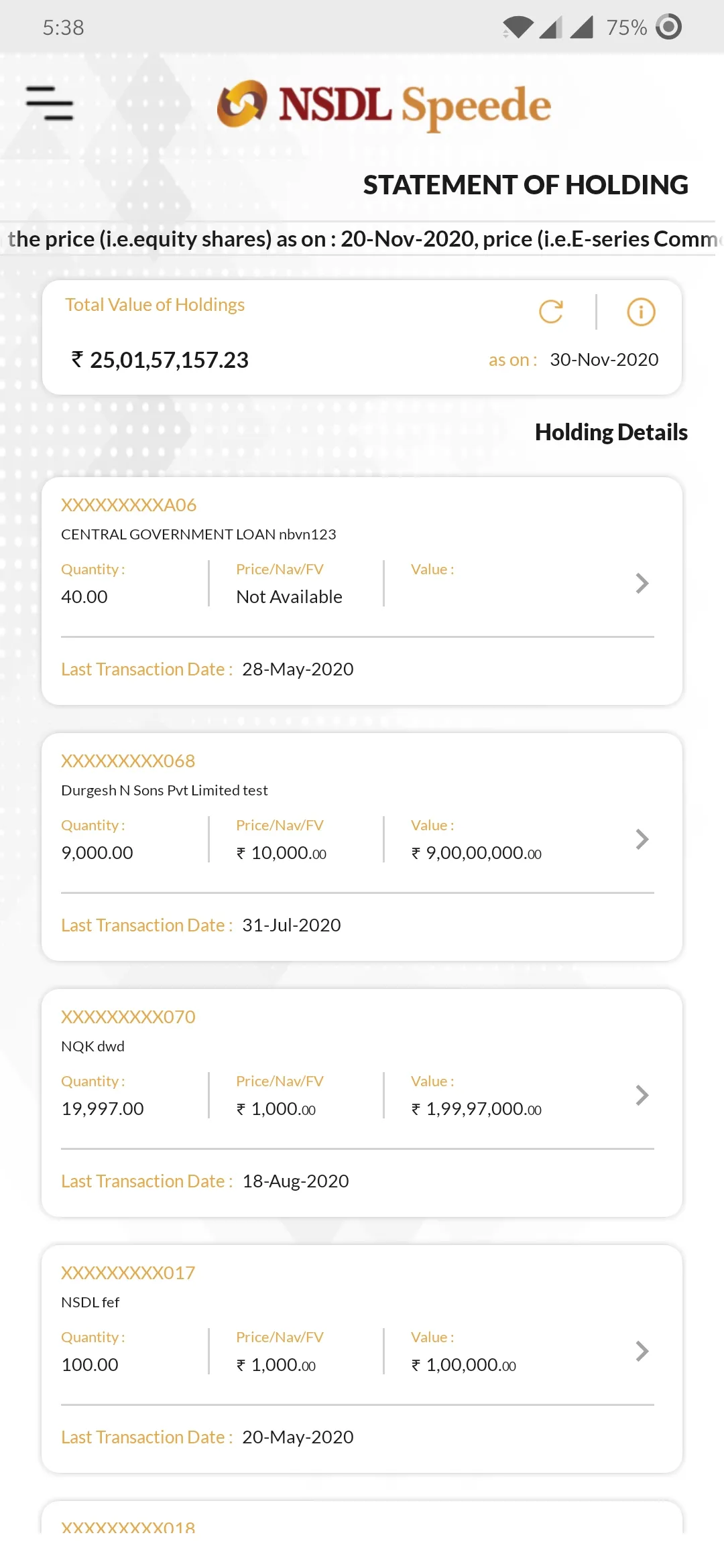This screenshot has width=724, height=1568.
Task: Tap the Holding Details heading
Action: [x=611, y=432]
